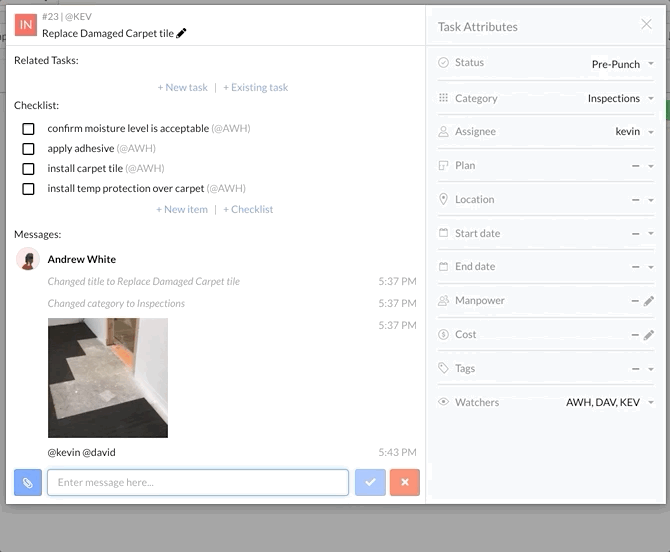Expand the Start date dropdown arrow
The image size is (670, 552).
(x=651, y=233)
